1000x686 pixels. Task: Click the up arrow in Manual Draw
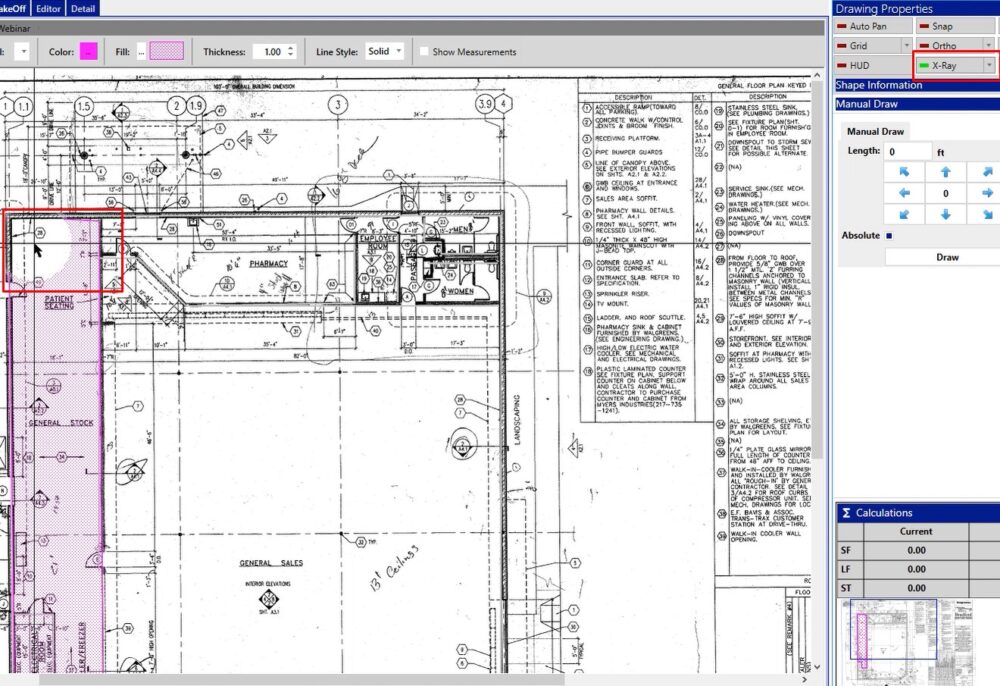pyautogui.click(x=946, y=172)
